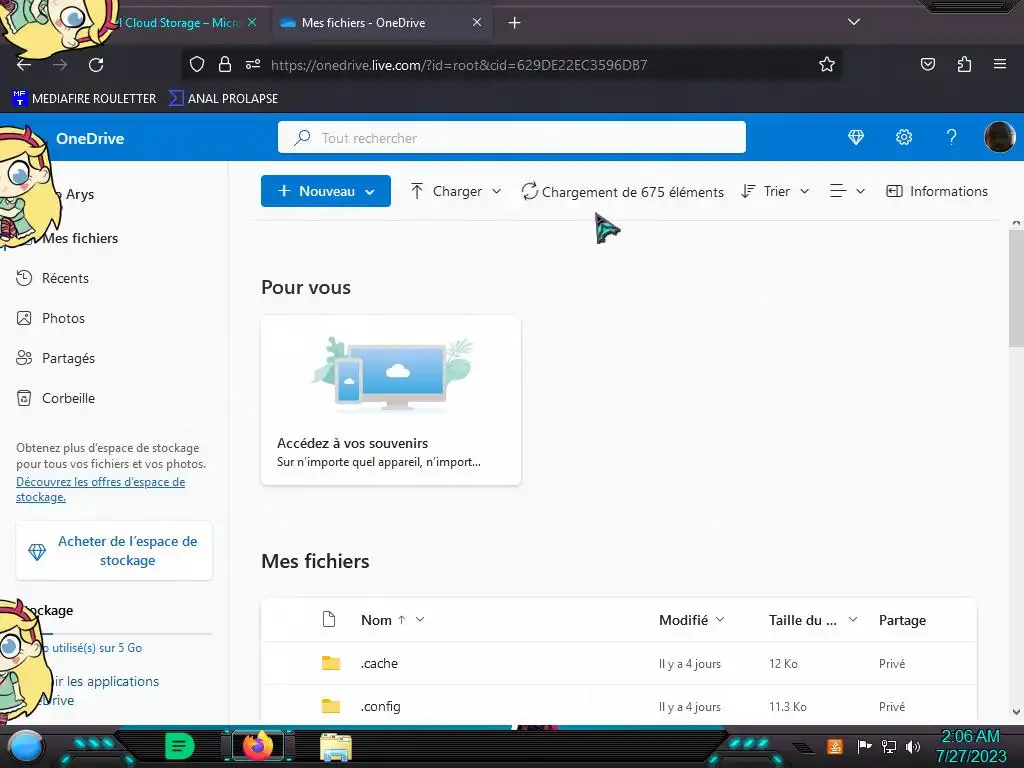Viewport: 1024px width, 768px height.
Task: Click the OneDrive header title
Action: pyautogui.click(x=90, y=138)
